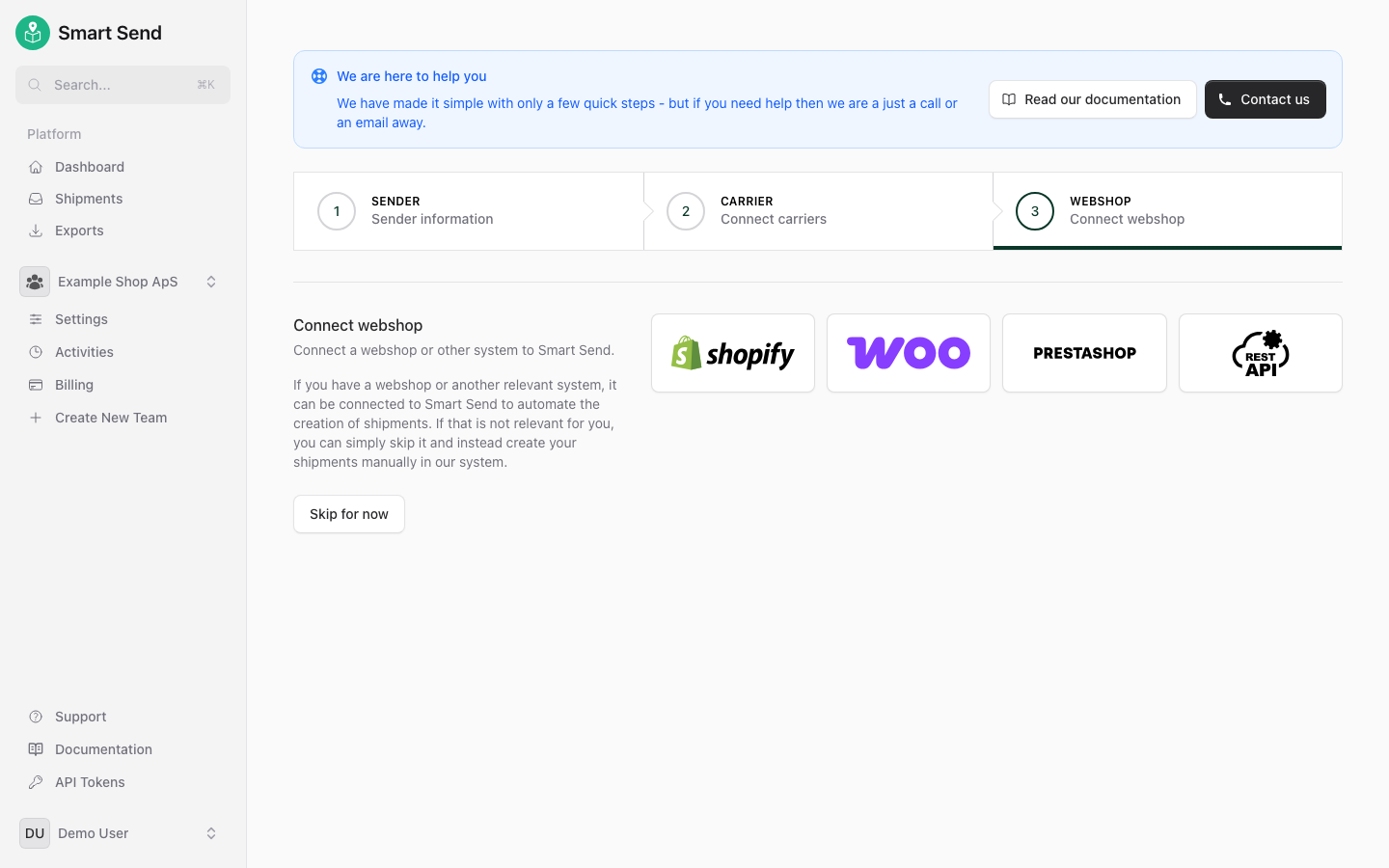Screen dimensions: 1389x868
Task: Open the REST API connection option
Action: point(1260,353)
